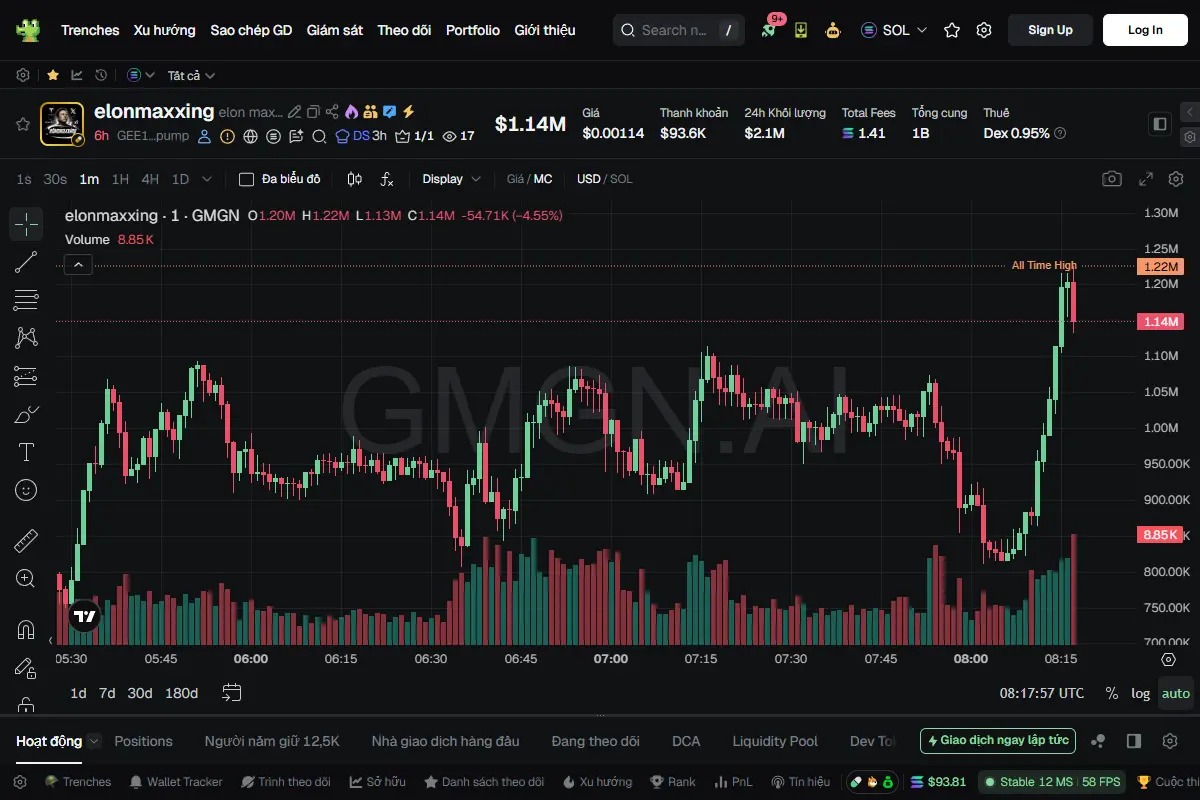Enable the Đa biểu đồ checkbox
The image size is (1200, 800).
click(246, 179)
